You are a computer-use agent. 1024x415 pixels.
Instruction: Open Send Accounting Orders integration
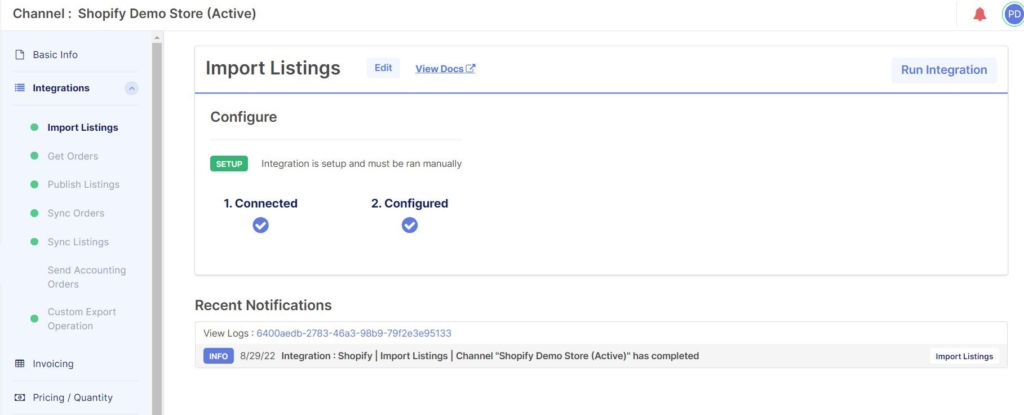pos(86,277)
